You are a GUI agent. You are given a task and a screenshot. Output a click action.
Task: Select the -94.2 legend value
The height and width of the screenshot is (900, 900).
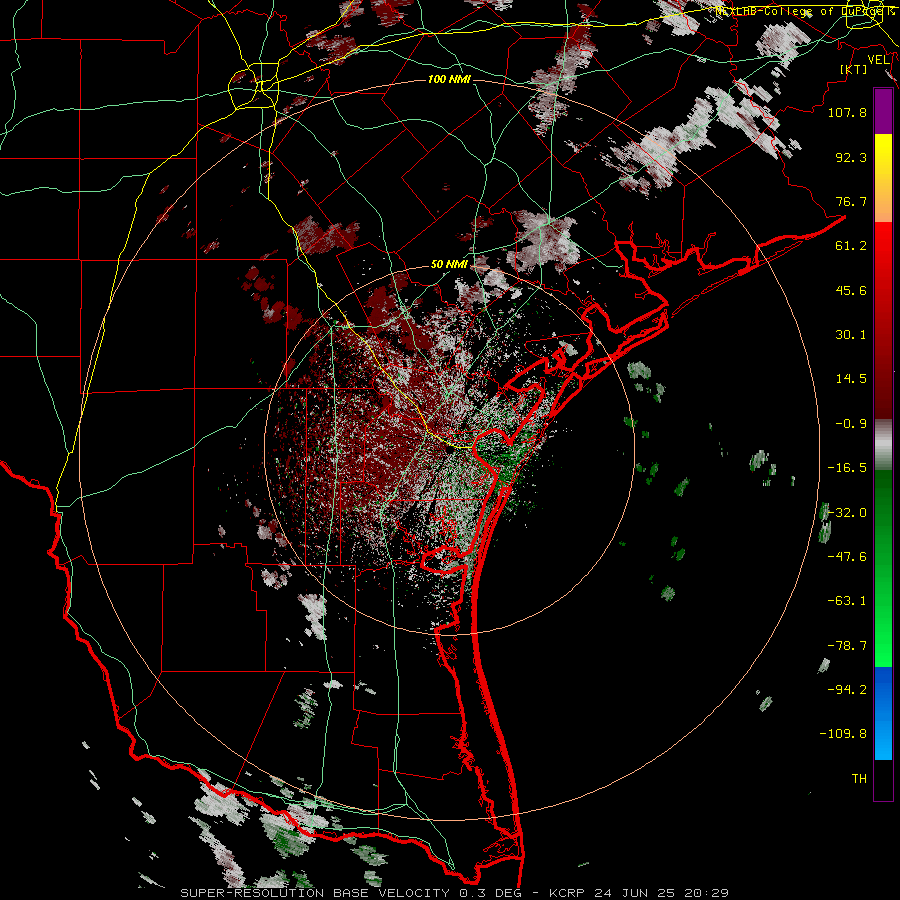[847, 690]
